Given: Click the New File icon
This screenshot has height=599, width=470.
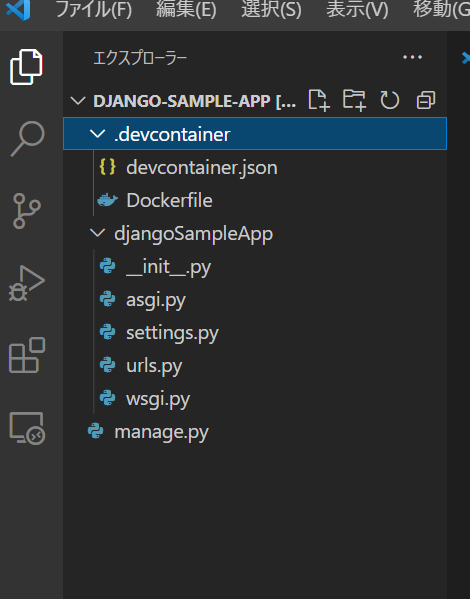Looking at the screenshot, I should tap(319, 100).
